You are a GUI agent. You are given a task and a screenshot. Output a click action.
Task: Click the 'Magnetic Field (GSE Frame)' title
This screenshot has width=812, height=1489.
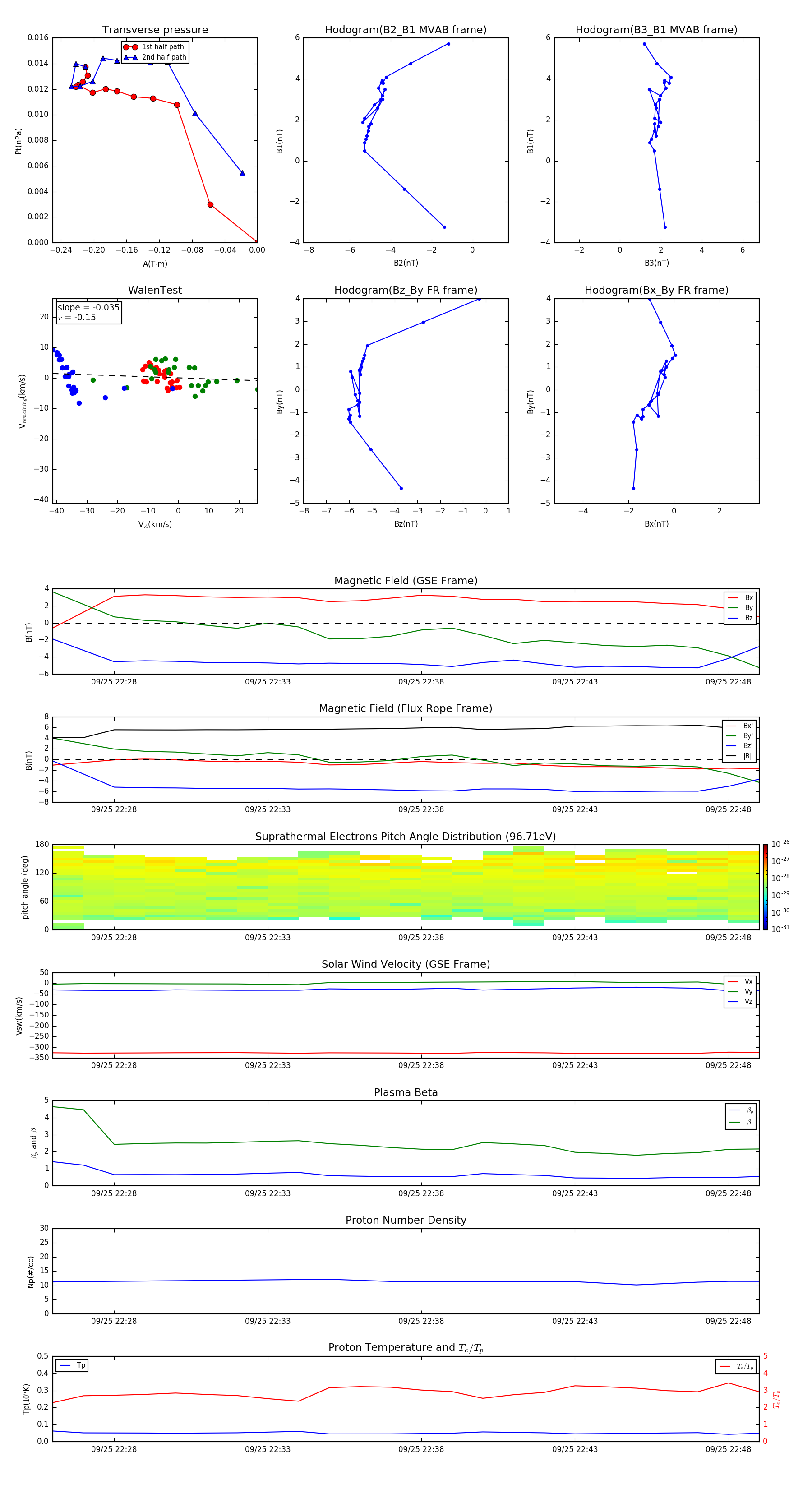point(406,581)
